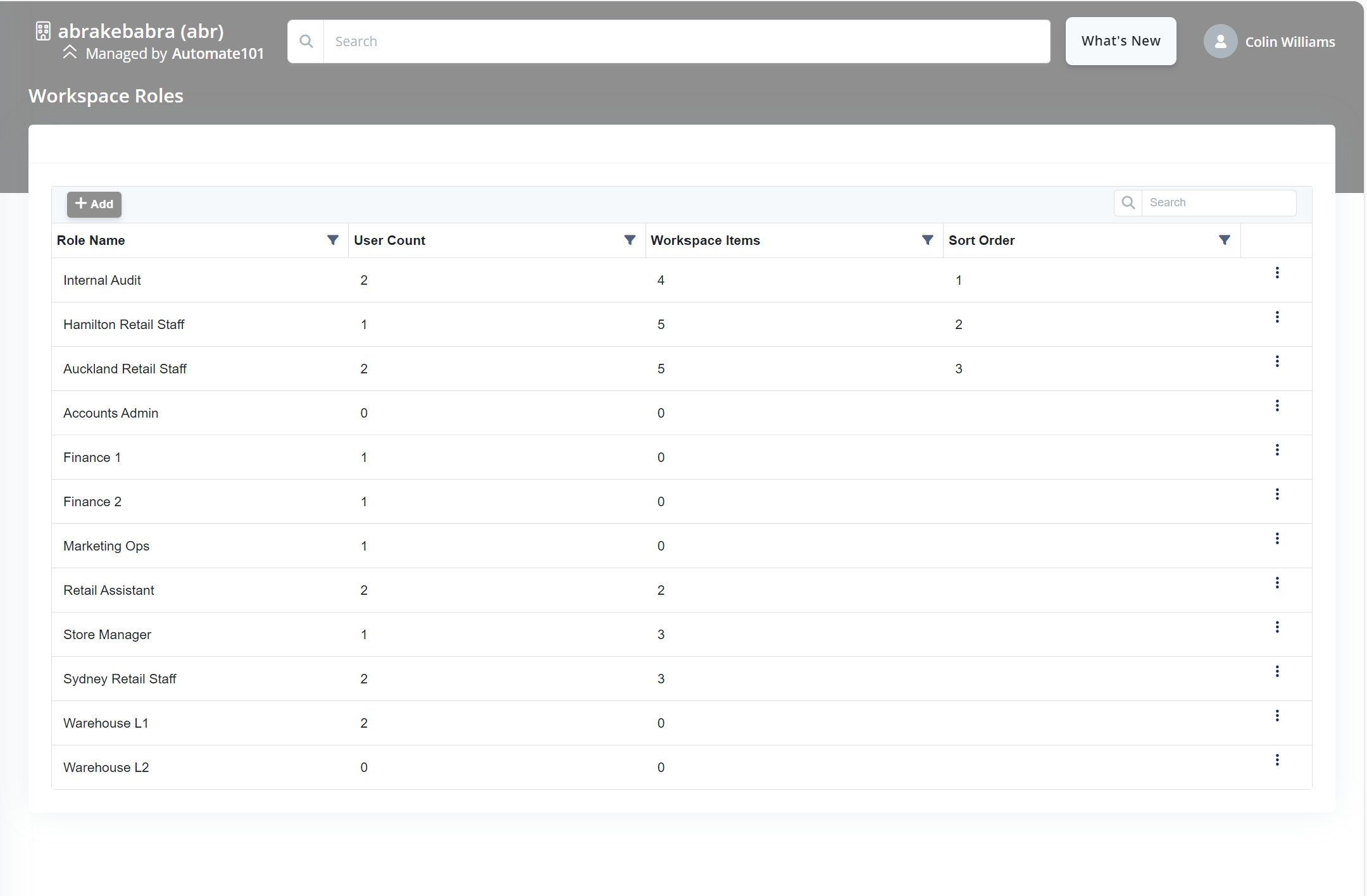Sort by Sort Order column header
The image size is (1367, 896).
click(982, 240)
